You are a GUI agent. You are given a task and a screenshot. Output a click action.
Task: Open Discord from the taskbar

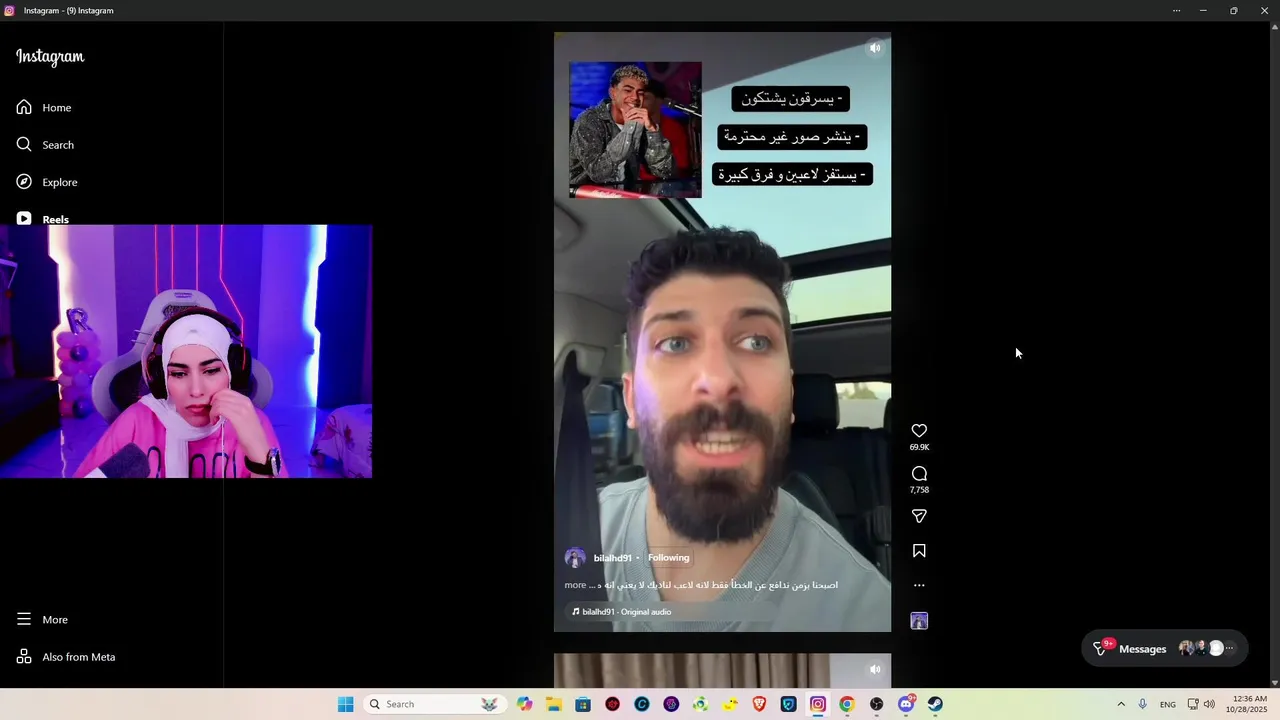(906, 704)
